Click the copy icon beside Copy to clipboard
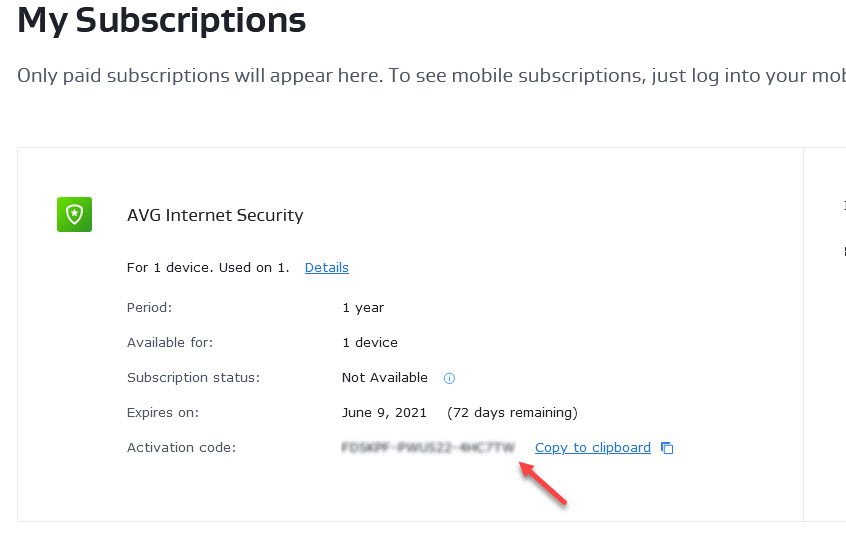The height and width of the screenshot is (542, 846). [667, 448]
